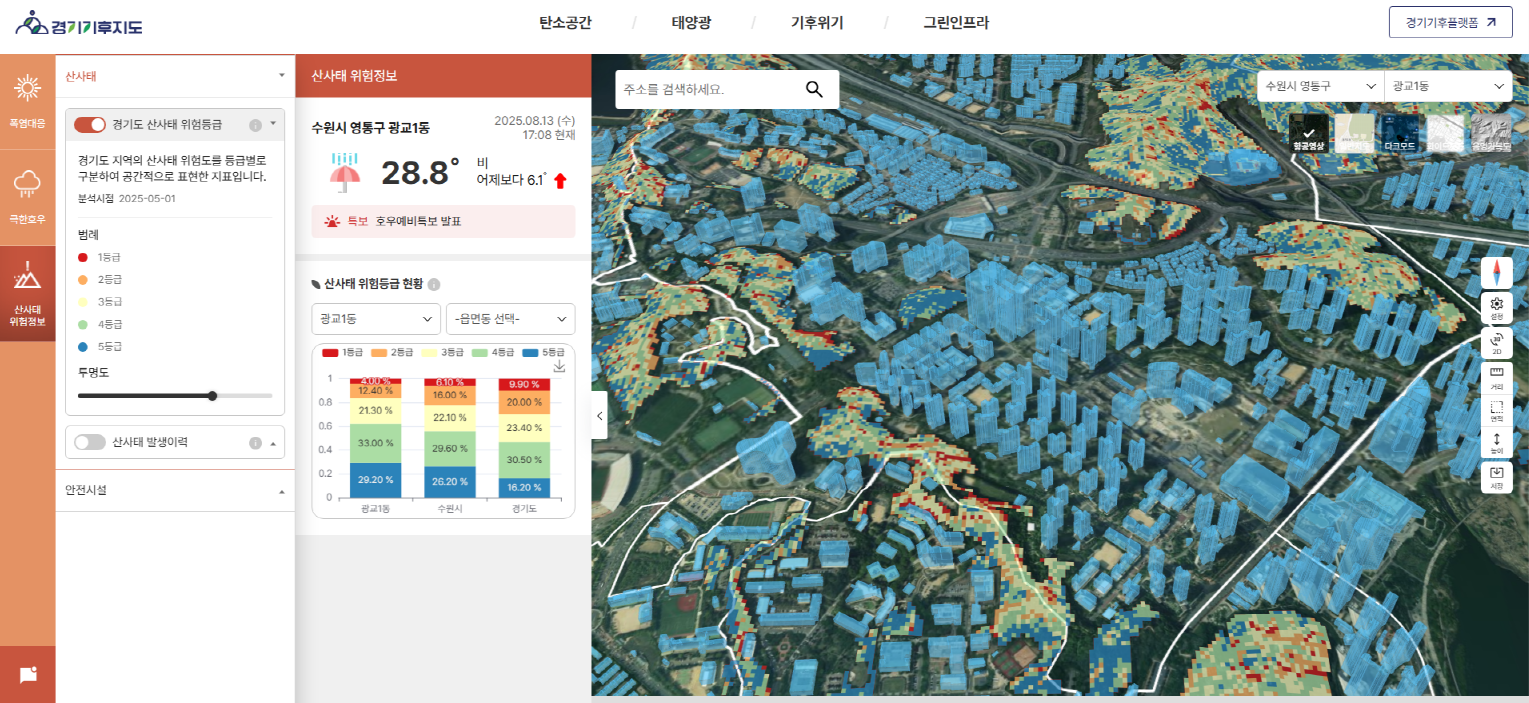Expand the 산사태 발생이력 details arrow
The image size is (1529, 703).
[273, 442]
